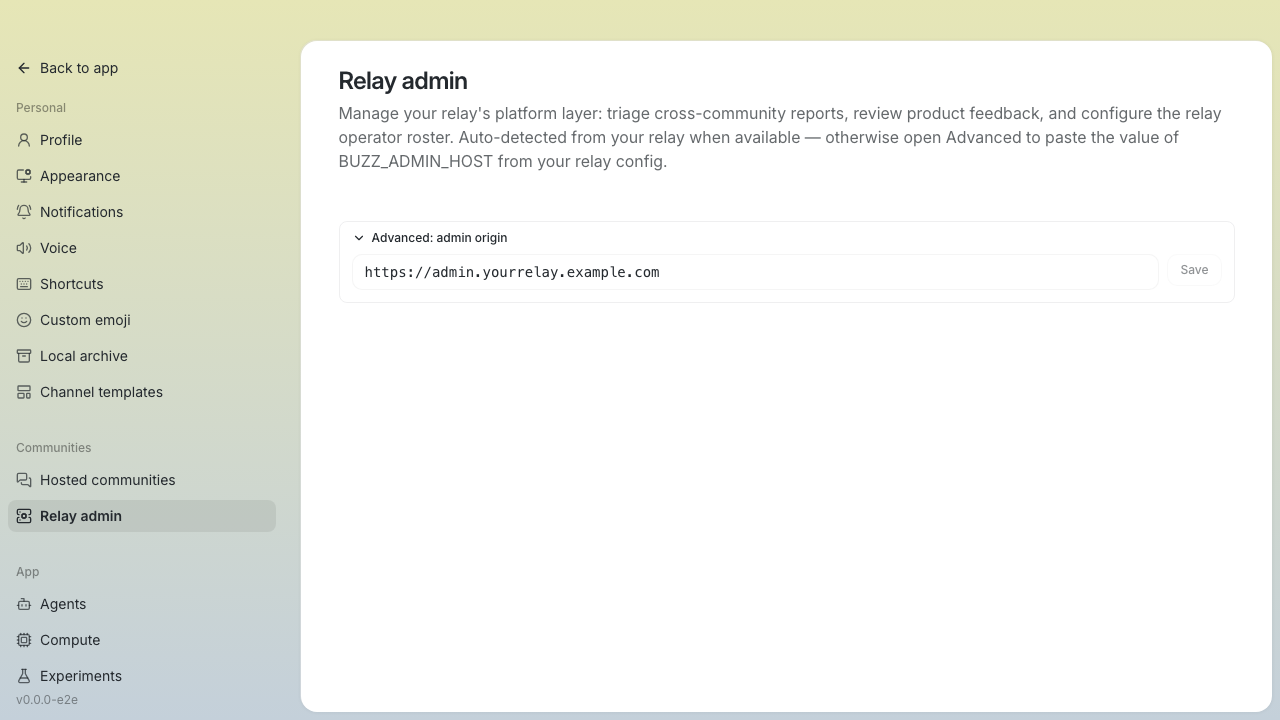Screen dimensions: 1280x720
Task: Click the Compute chip icon
Action: coord(24,640)
